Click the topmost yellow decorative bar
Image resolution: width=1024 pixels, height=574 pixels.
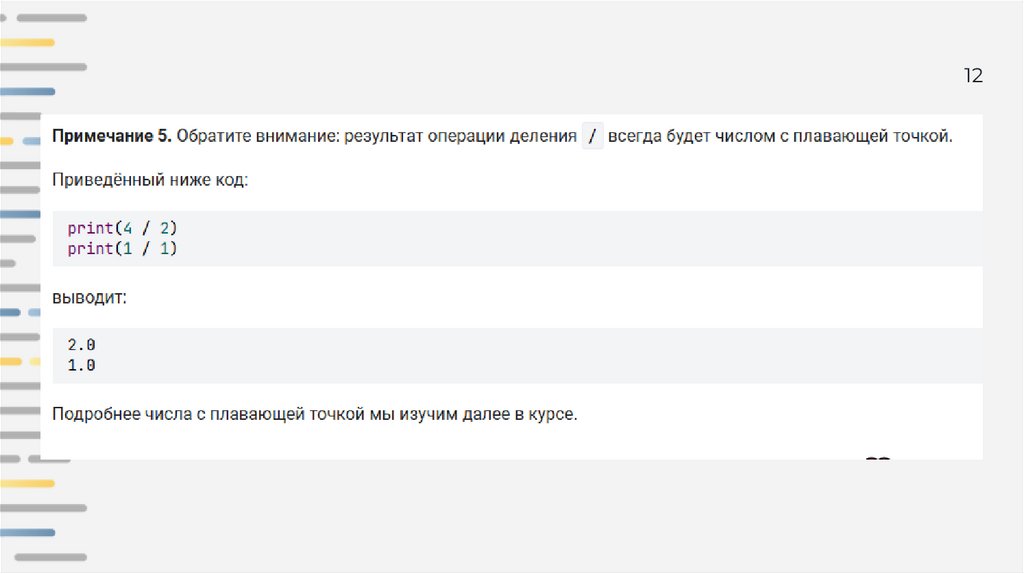(x=30, y=42)
